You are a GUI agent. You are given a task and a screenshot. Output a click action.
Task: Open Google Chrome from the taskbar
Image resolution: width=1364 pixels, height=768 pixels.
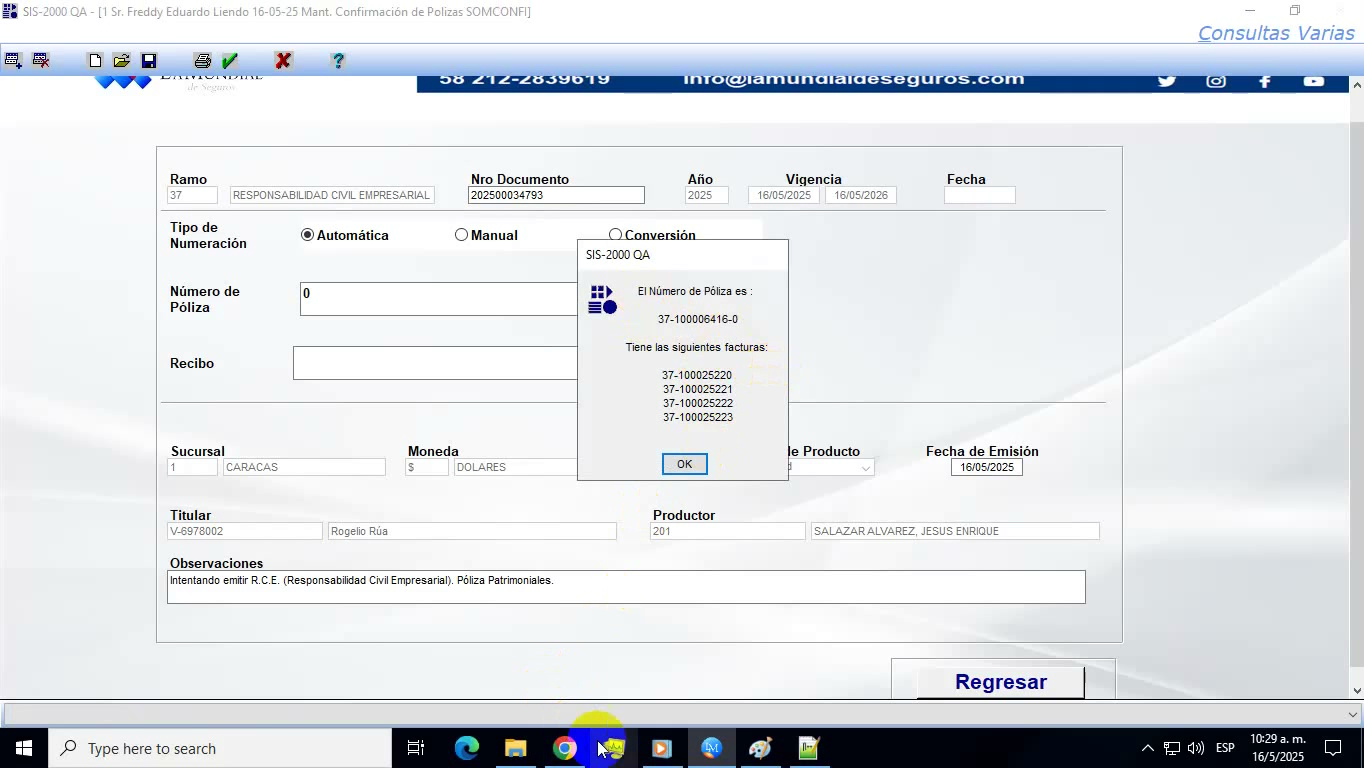(565, 748)
